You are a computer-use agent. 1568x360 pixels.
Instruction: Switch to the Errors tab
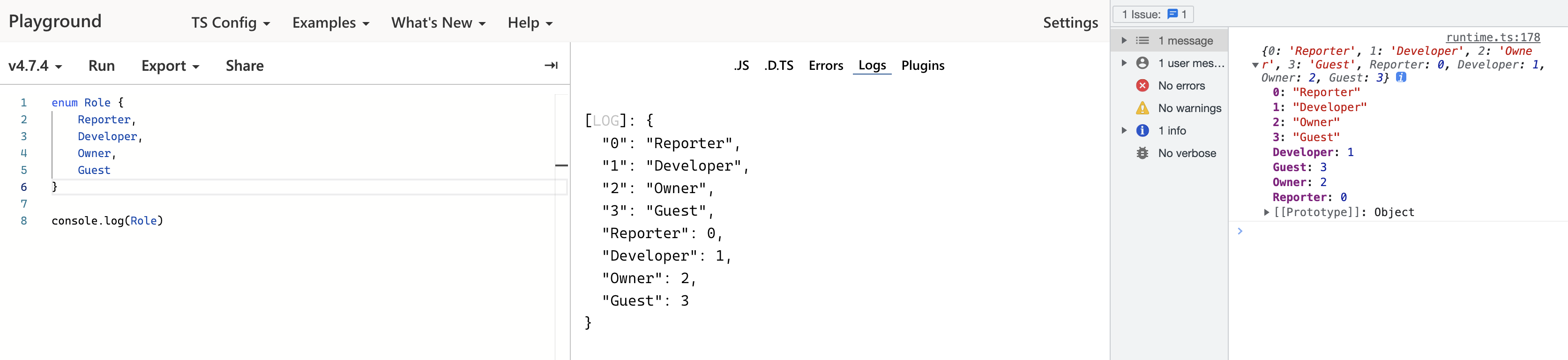point(826,66)
